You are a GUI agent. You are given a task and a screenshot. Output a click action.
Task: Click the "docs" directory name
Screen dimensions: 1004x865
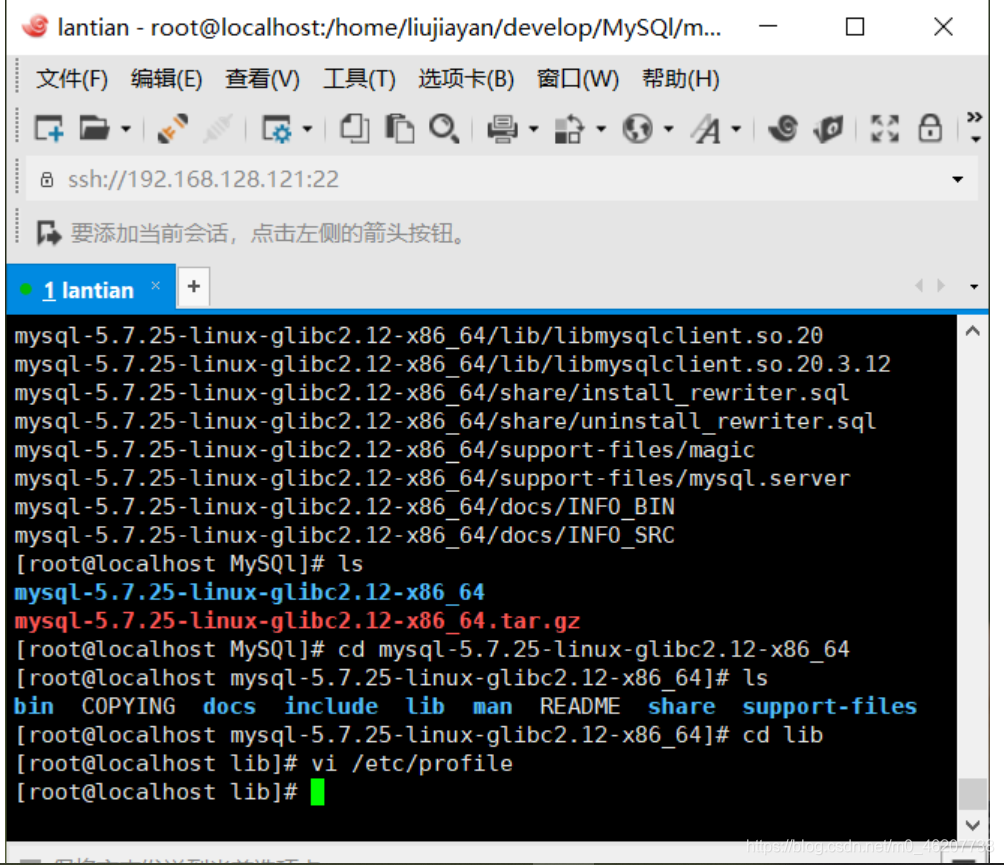[x=229, y=706]
